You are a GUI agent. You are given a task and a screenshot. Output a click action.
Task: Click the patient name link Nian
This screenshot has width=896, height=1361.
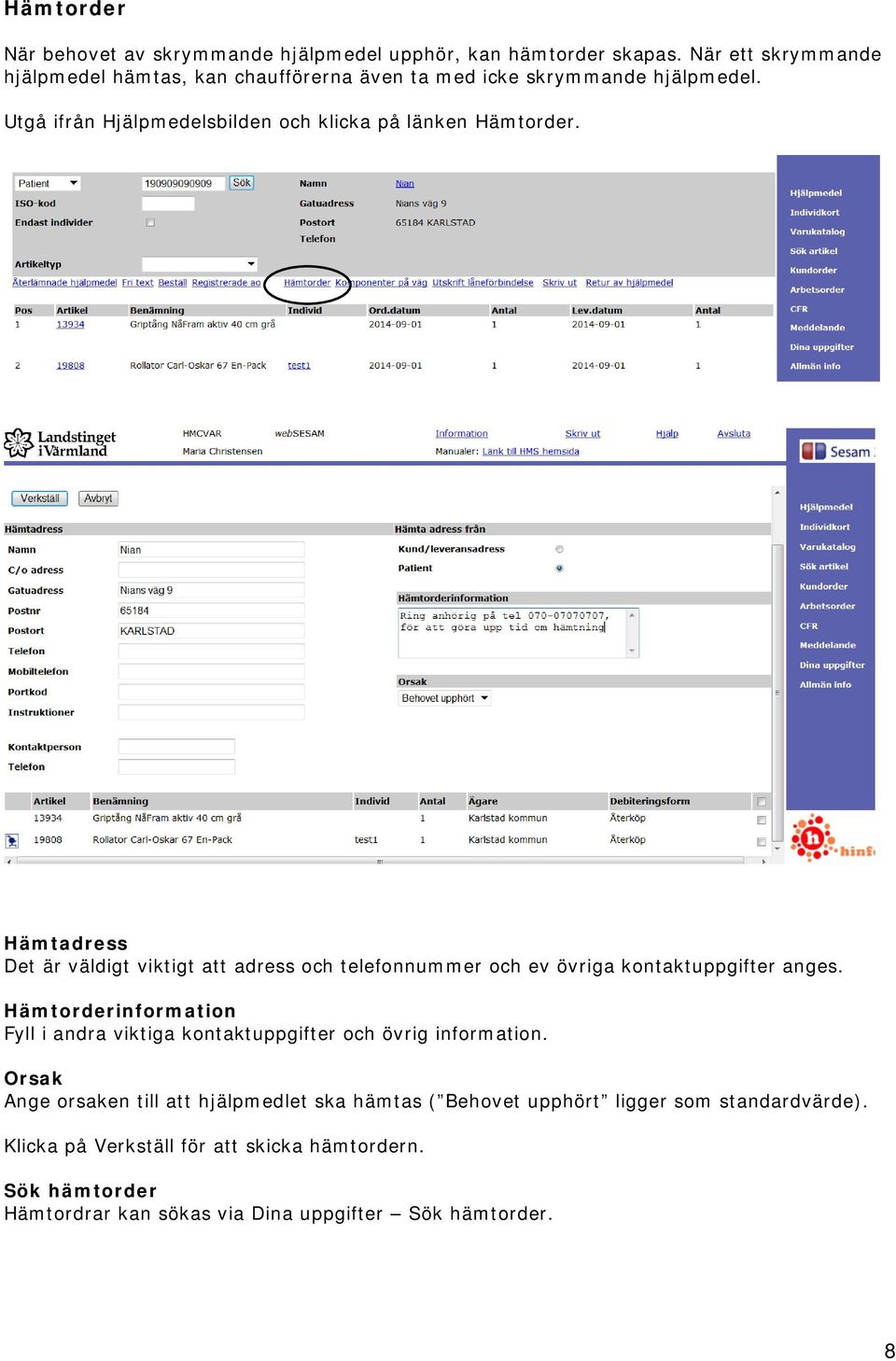tap(404, 184)
